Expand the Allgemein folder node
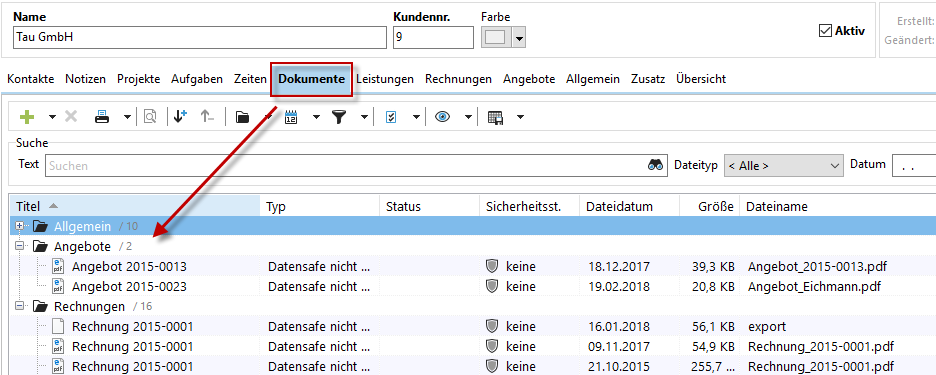 point(20,226)
